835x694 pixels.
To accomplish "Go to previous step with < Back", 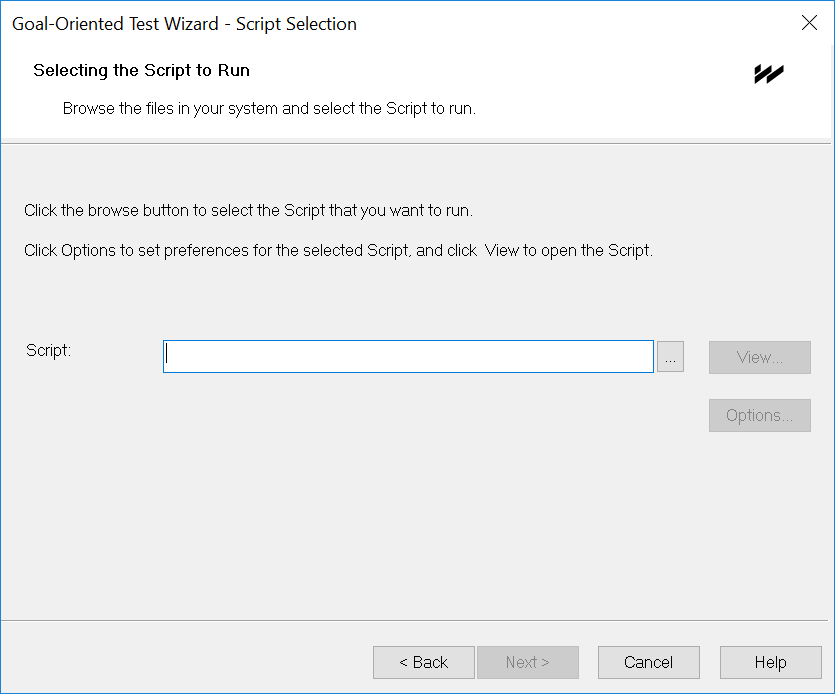I will (423, 662).
